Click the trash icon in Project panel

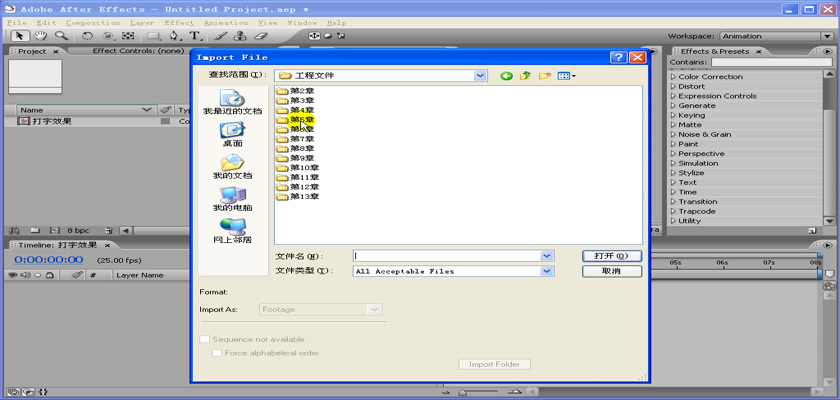pos(108,231)
